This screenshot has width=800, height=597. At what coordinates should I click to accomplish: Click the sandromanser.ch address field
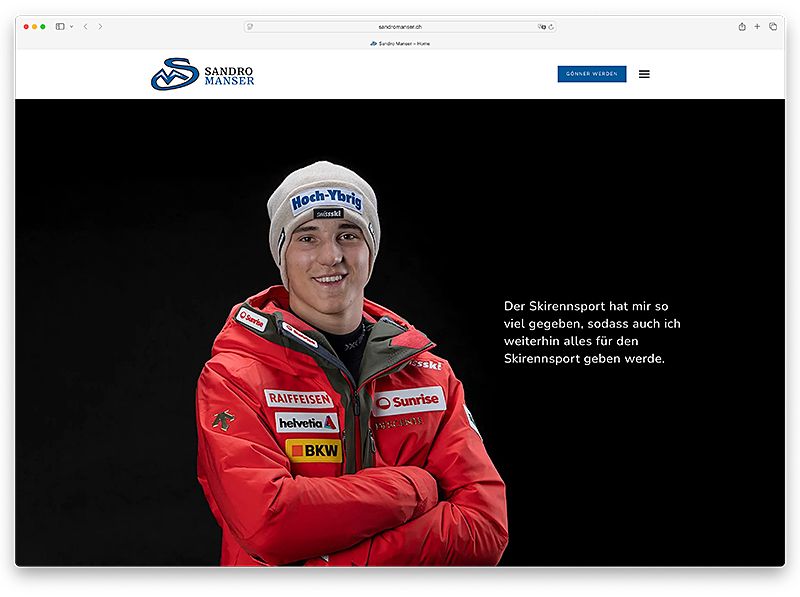pos(400,27)
